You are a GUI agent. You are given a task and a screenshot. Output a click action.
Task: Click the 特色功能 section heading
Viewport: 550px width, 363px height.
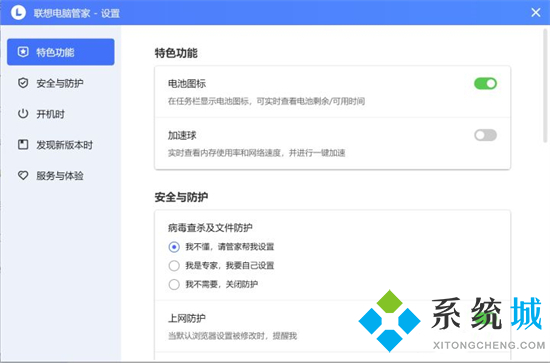click(x=176, y=53)
